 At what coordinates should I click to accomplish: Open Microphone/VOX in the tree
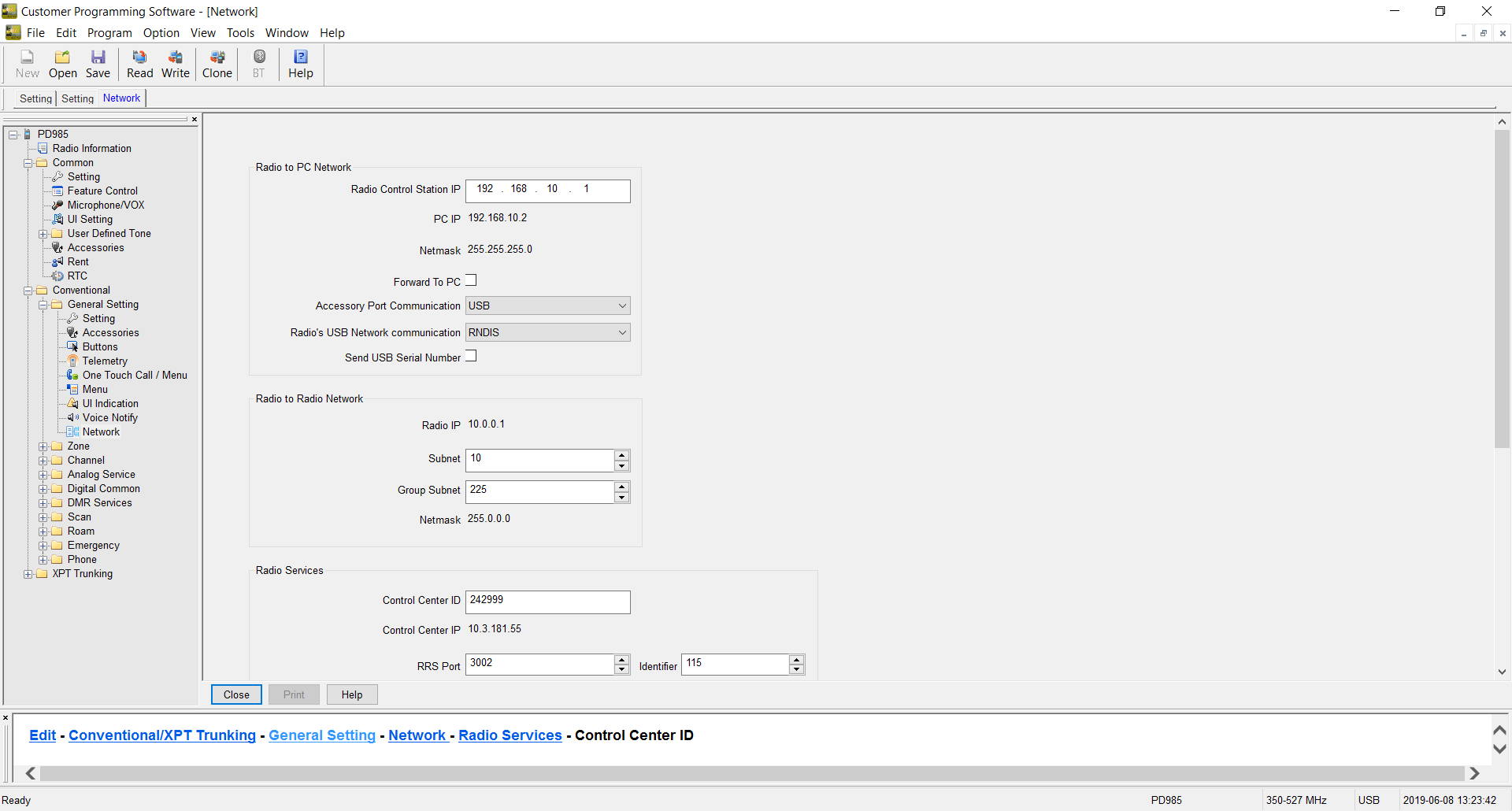[106, 206]
